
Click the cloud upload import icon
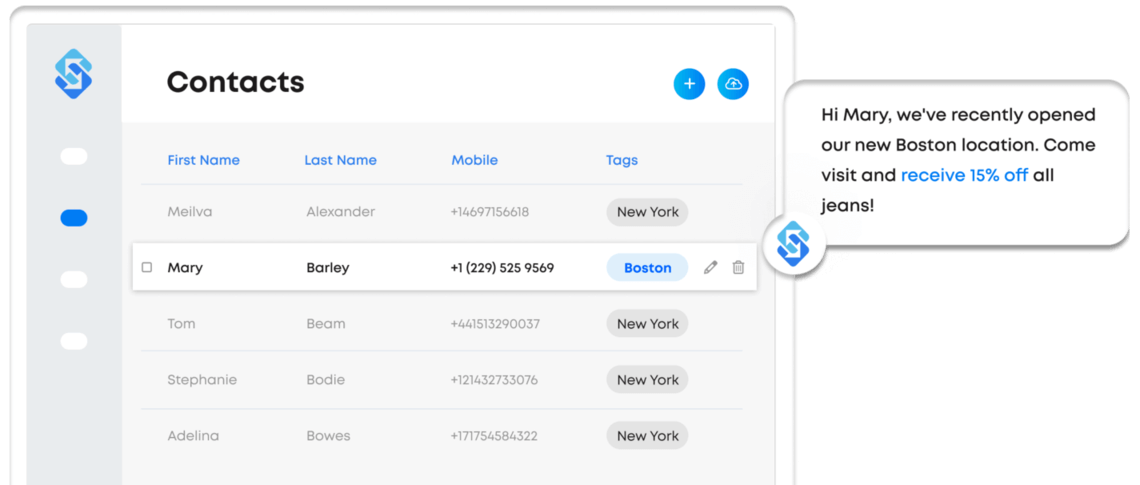(733, 84)
